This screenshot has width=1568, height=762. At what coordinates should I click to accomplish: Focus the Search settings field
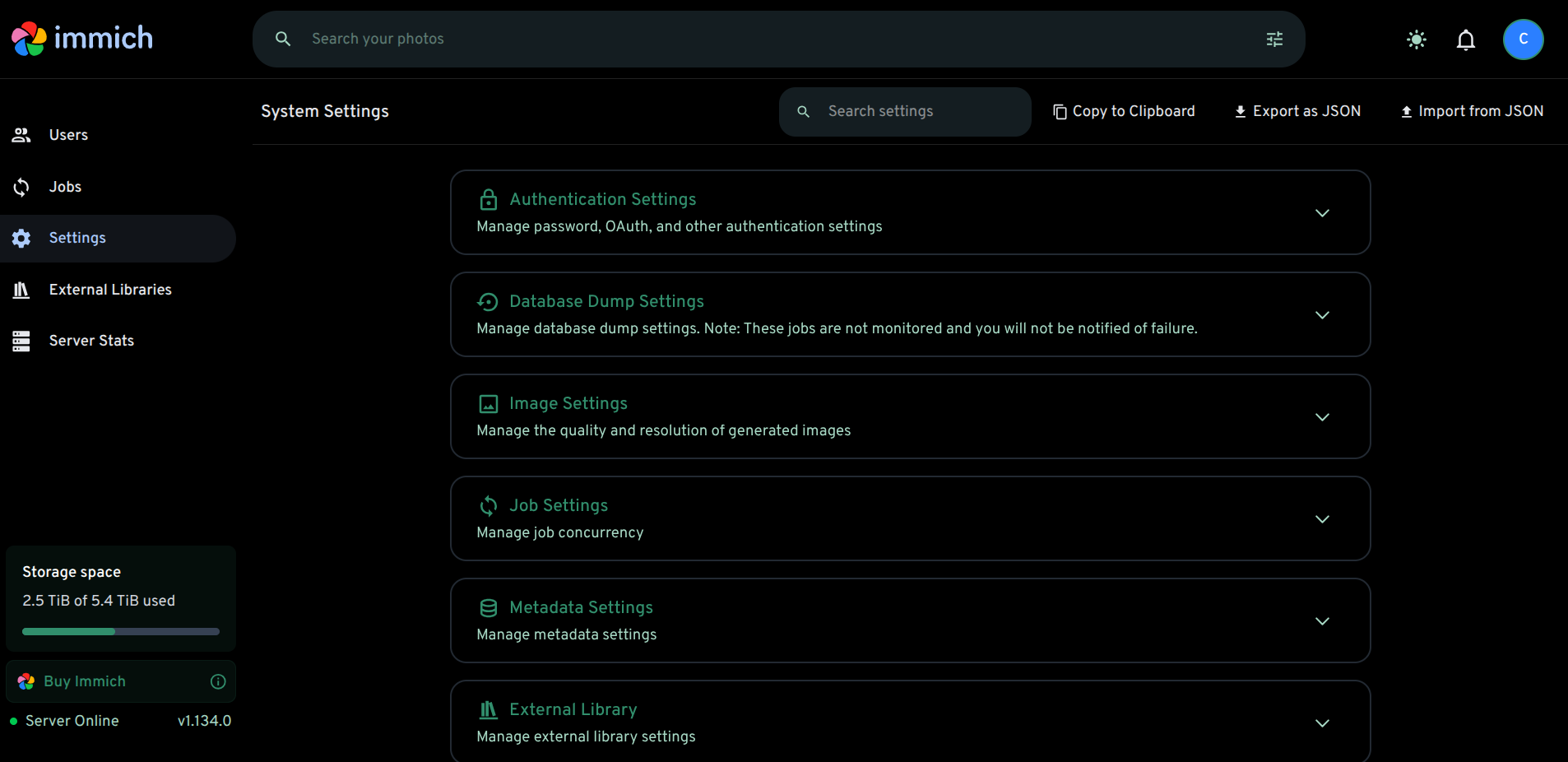[905, 112]
